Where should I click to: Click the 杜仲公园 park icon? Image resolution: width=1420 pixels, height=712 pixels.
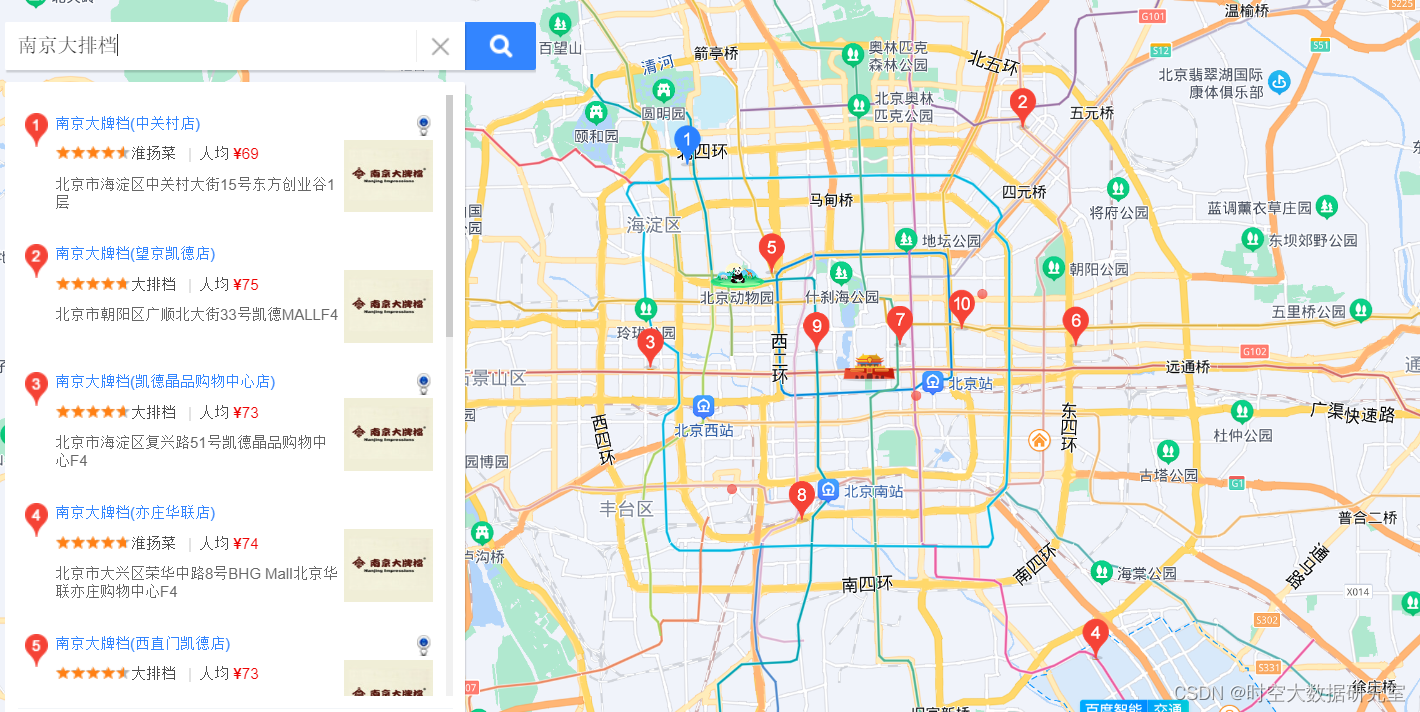click(1242, 411)
